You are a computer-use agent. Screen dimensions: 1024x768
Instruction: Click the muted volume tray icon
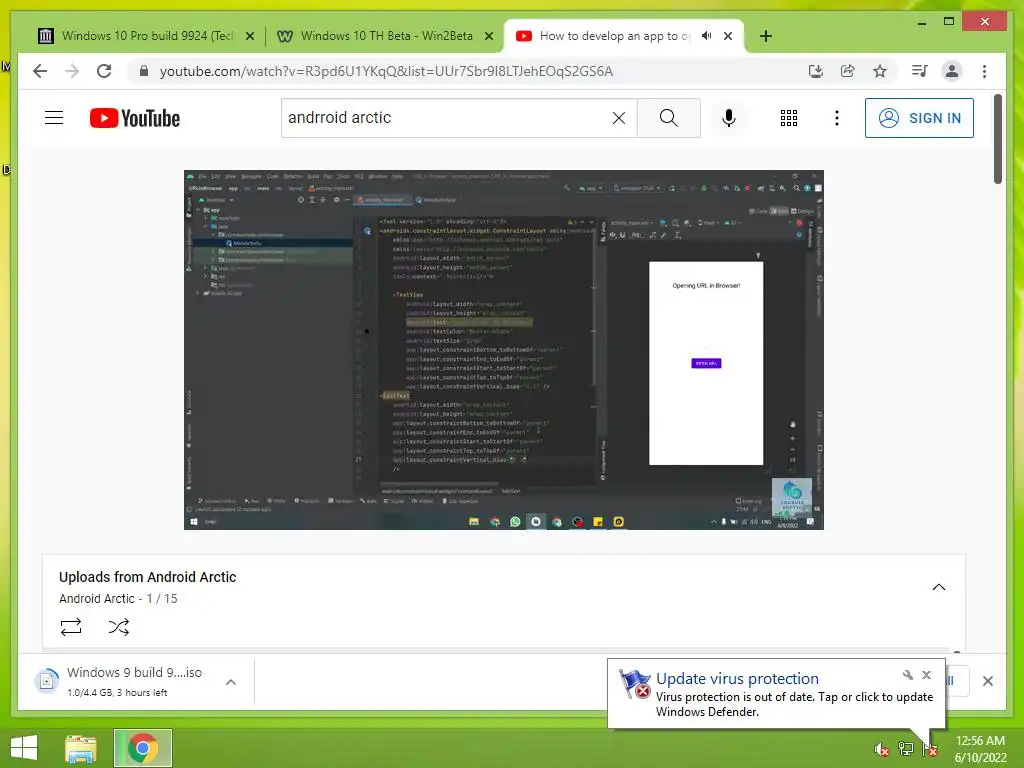point(881,749)
